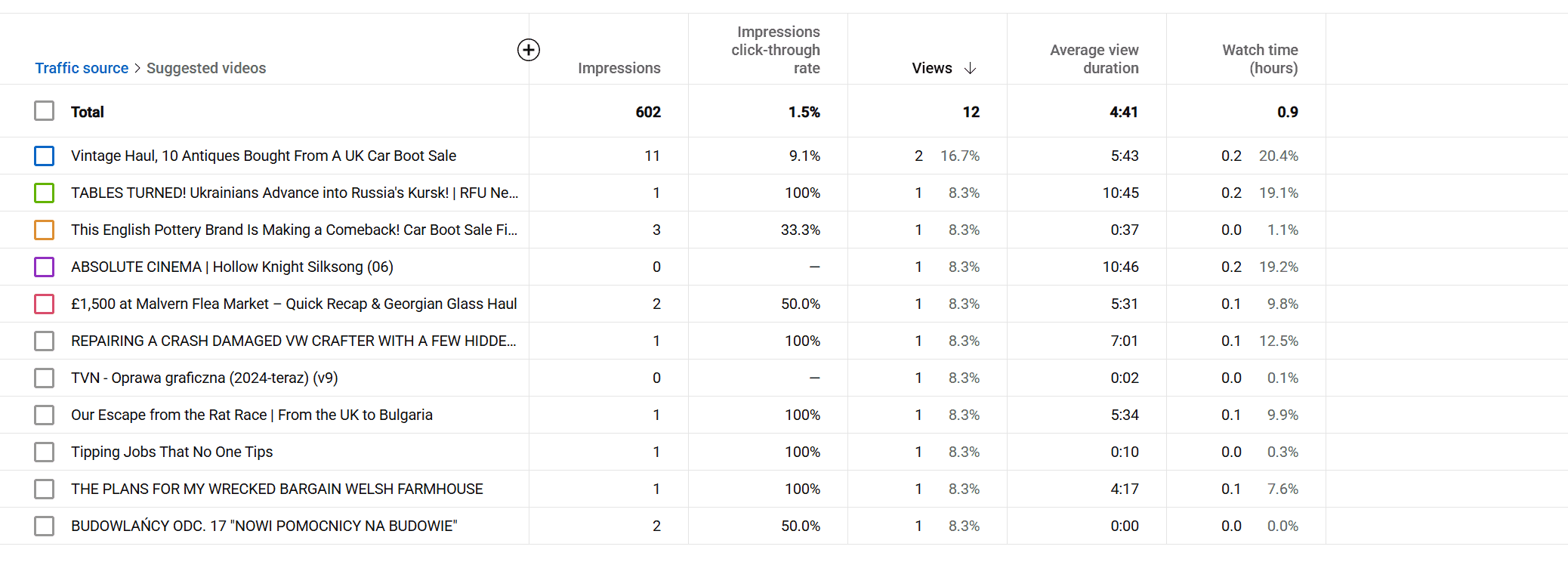Open the Traffic source breadcrumb link
1568x565 pixels.
(82, 69)
